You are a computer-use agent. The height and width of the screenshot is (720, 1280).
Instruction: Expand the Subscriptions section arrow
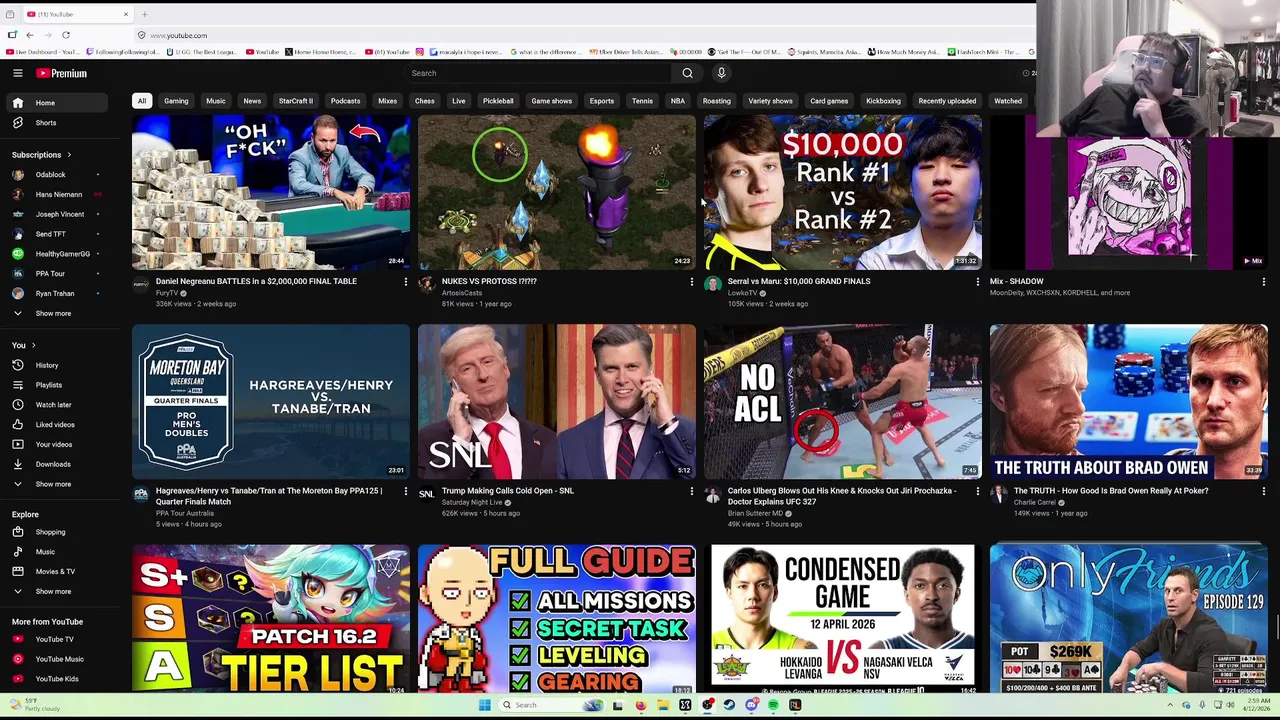pos(69,155)
